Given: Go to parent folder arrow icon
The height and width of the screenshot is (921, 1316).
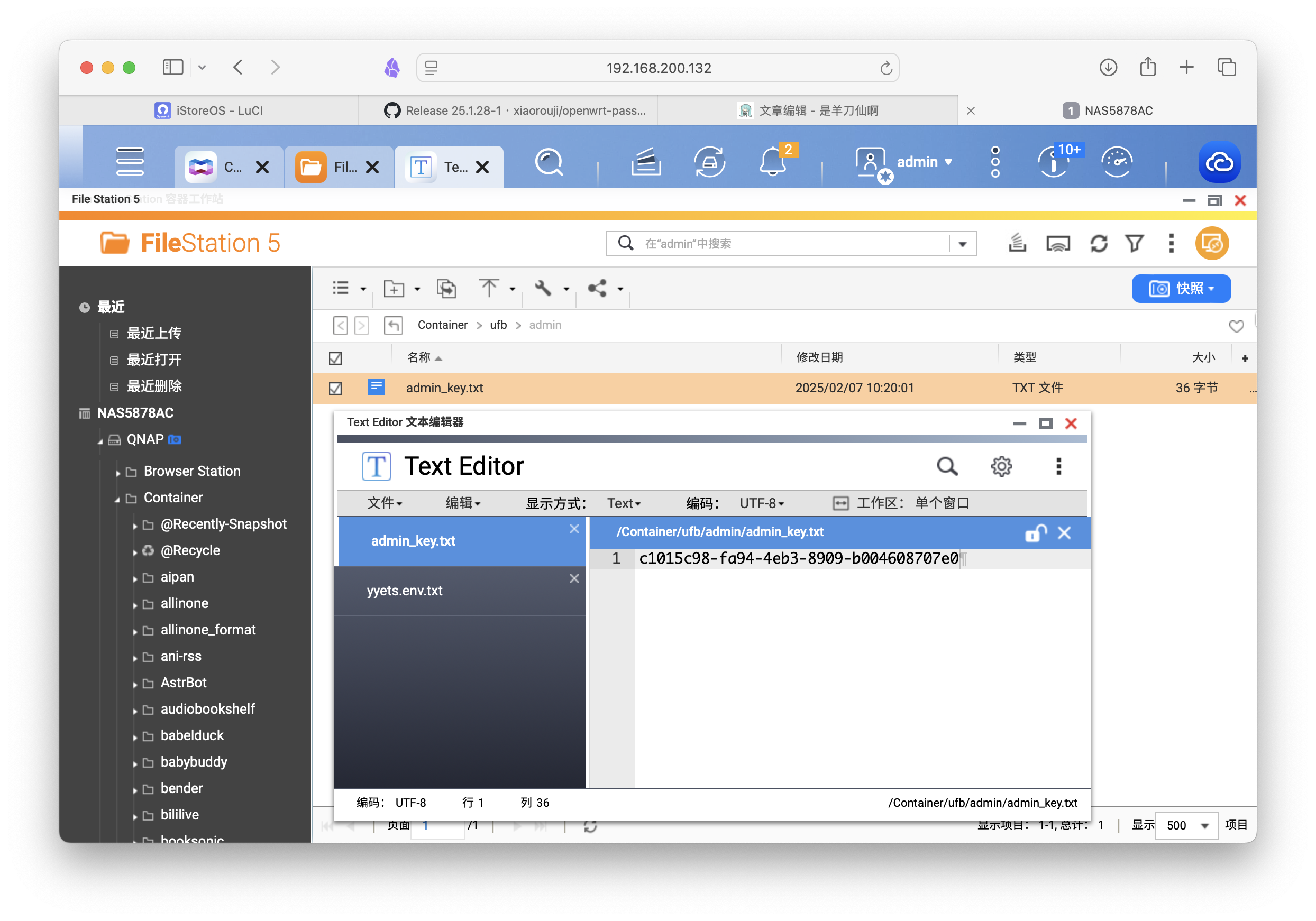Looking at the screenshot, I should pos(393,325).
